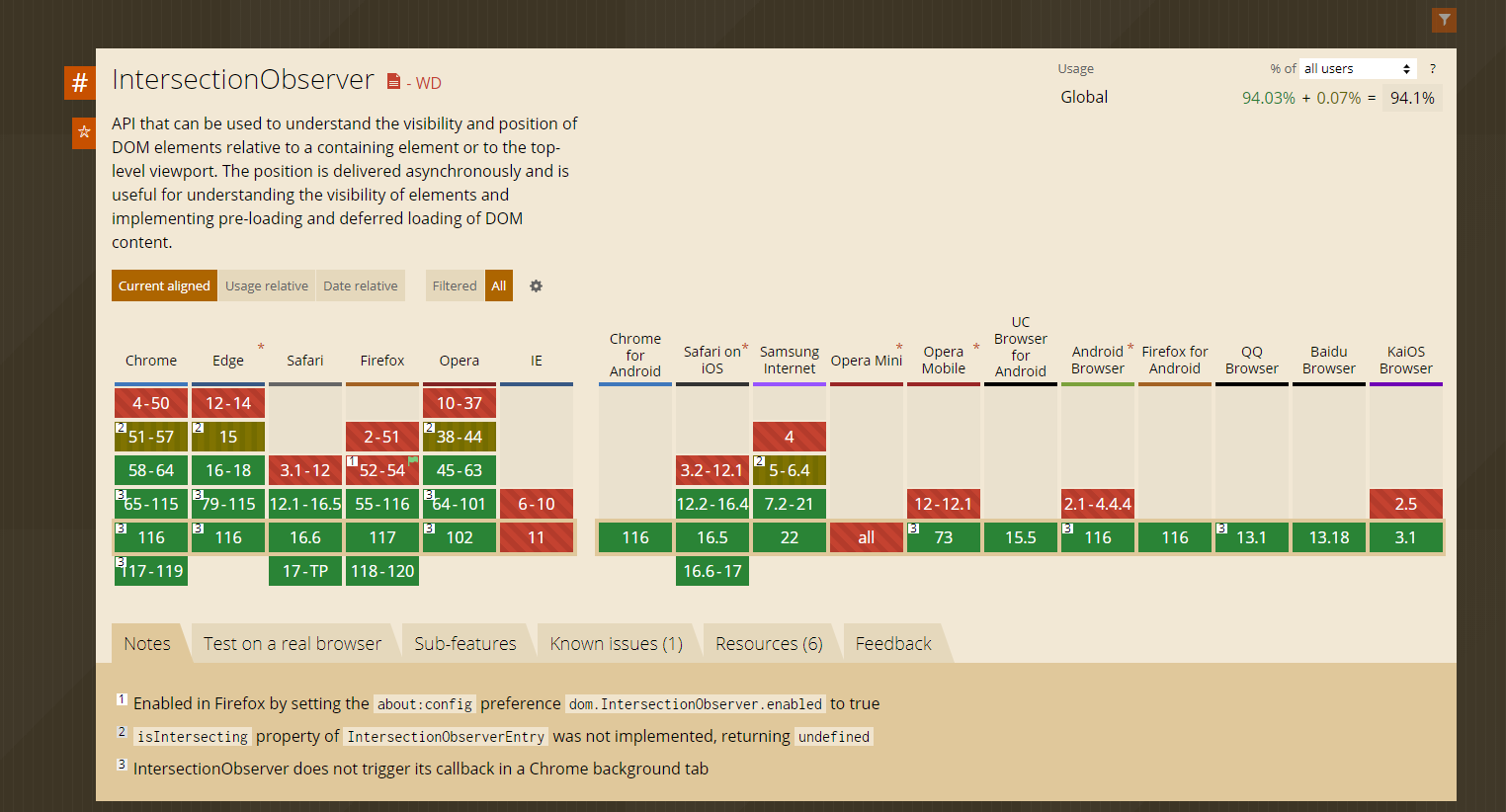Select IE 11 cell

(537, 537)
